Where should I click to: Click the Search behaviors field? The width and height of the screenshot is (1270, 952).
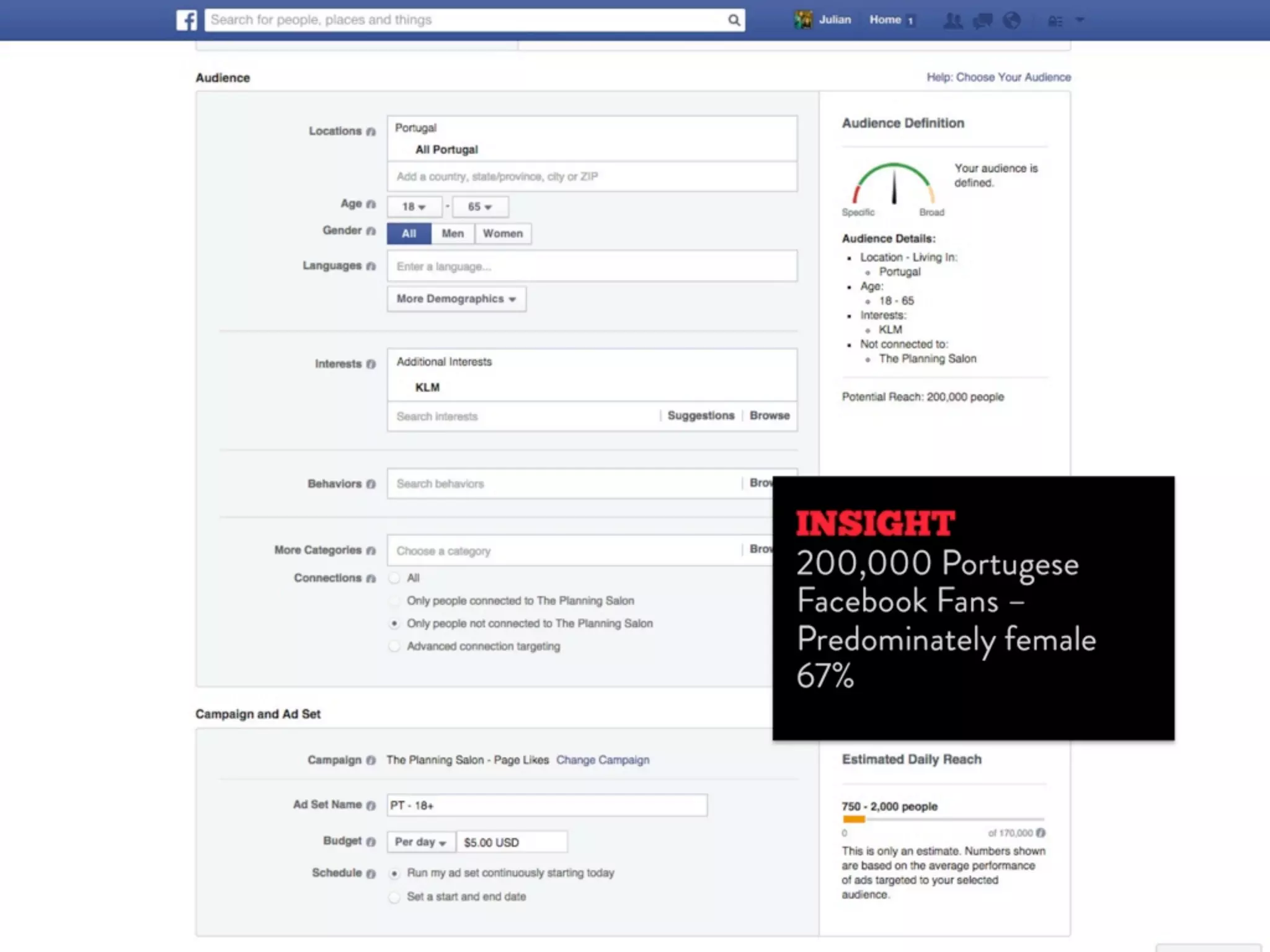click(564, 484)
